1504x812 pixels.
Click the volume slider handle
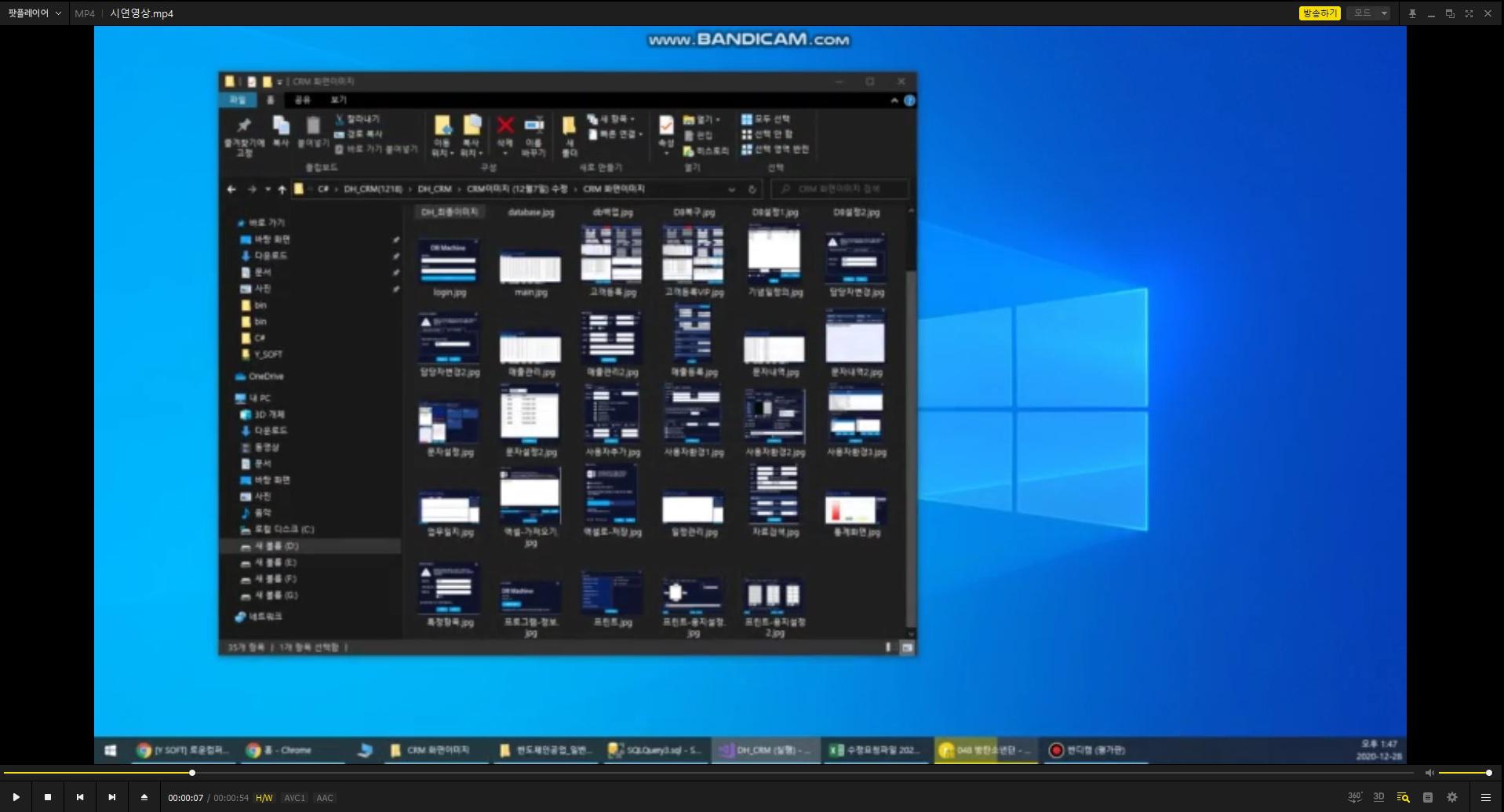click(x=1488, y=773)
